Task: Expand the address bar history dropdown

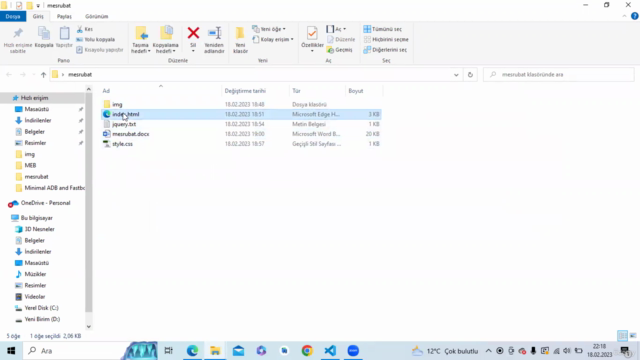Action: [456, 75]
